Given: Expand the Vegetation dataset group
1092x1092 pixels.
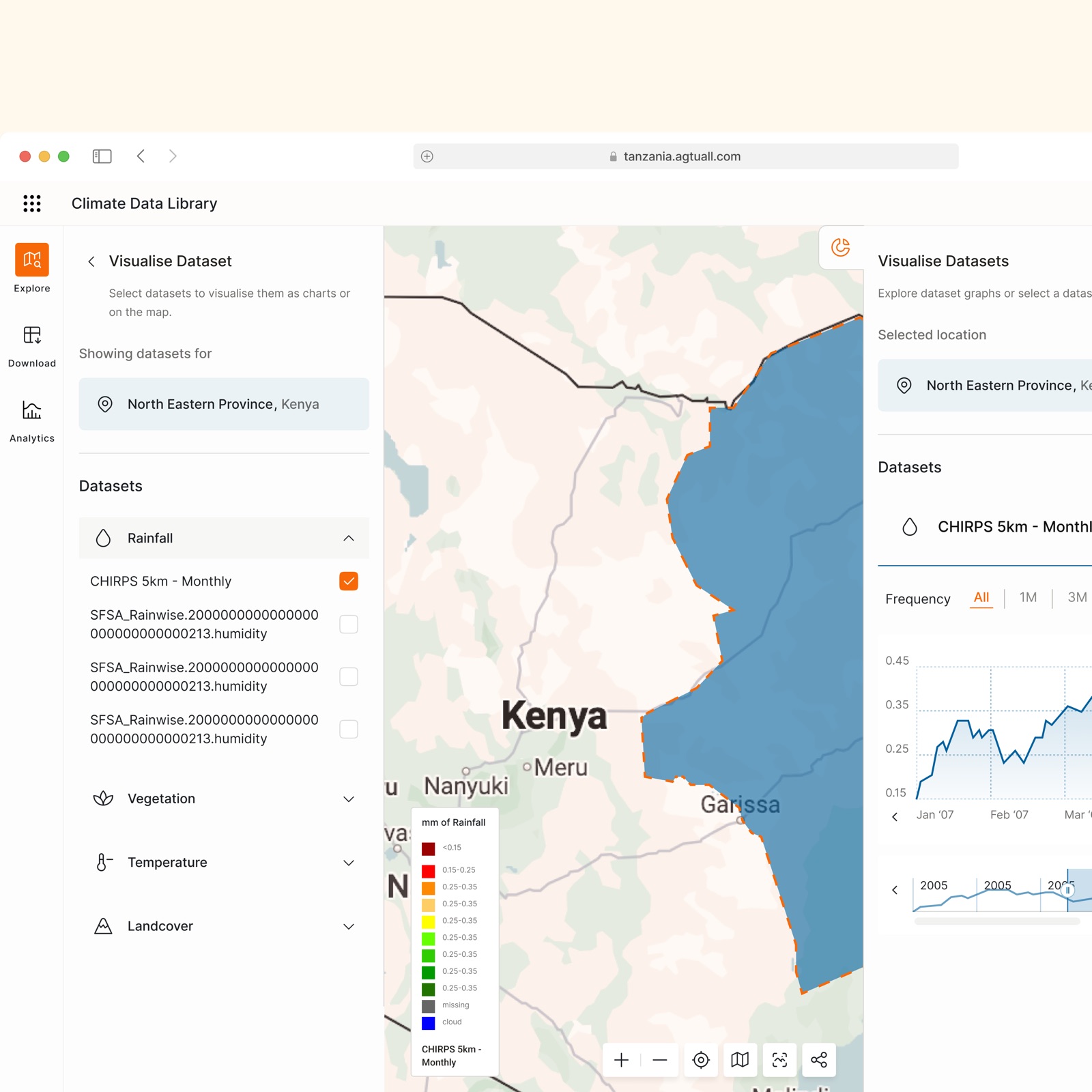Looking at the screenshot, I should 349,799.
